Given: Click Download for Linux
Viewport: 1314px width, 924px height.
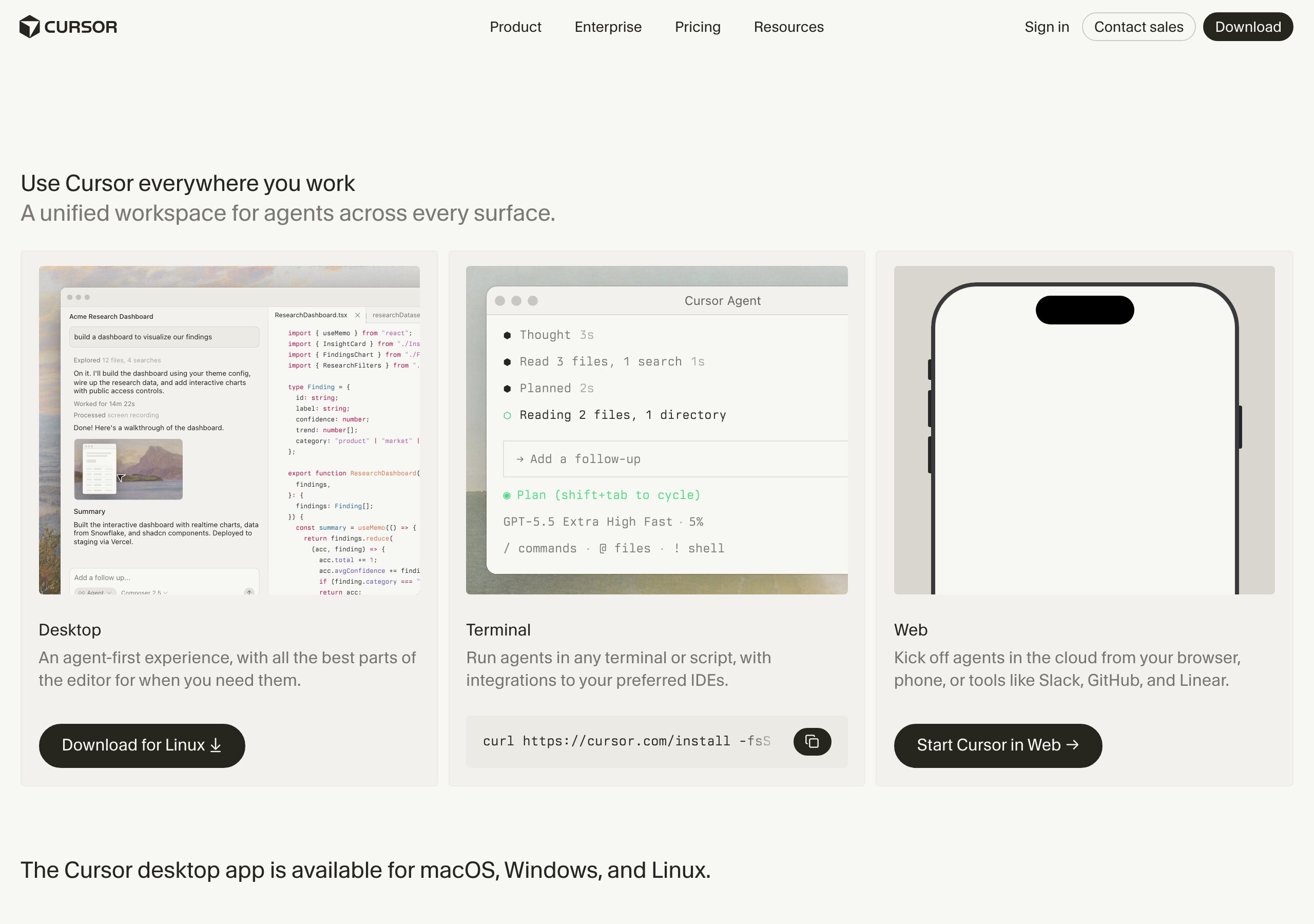Looking at the screenshot, I should click(x=142, y=745).
